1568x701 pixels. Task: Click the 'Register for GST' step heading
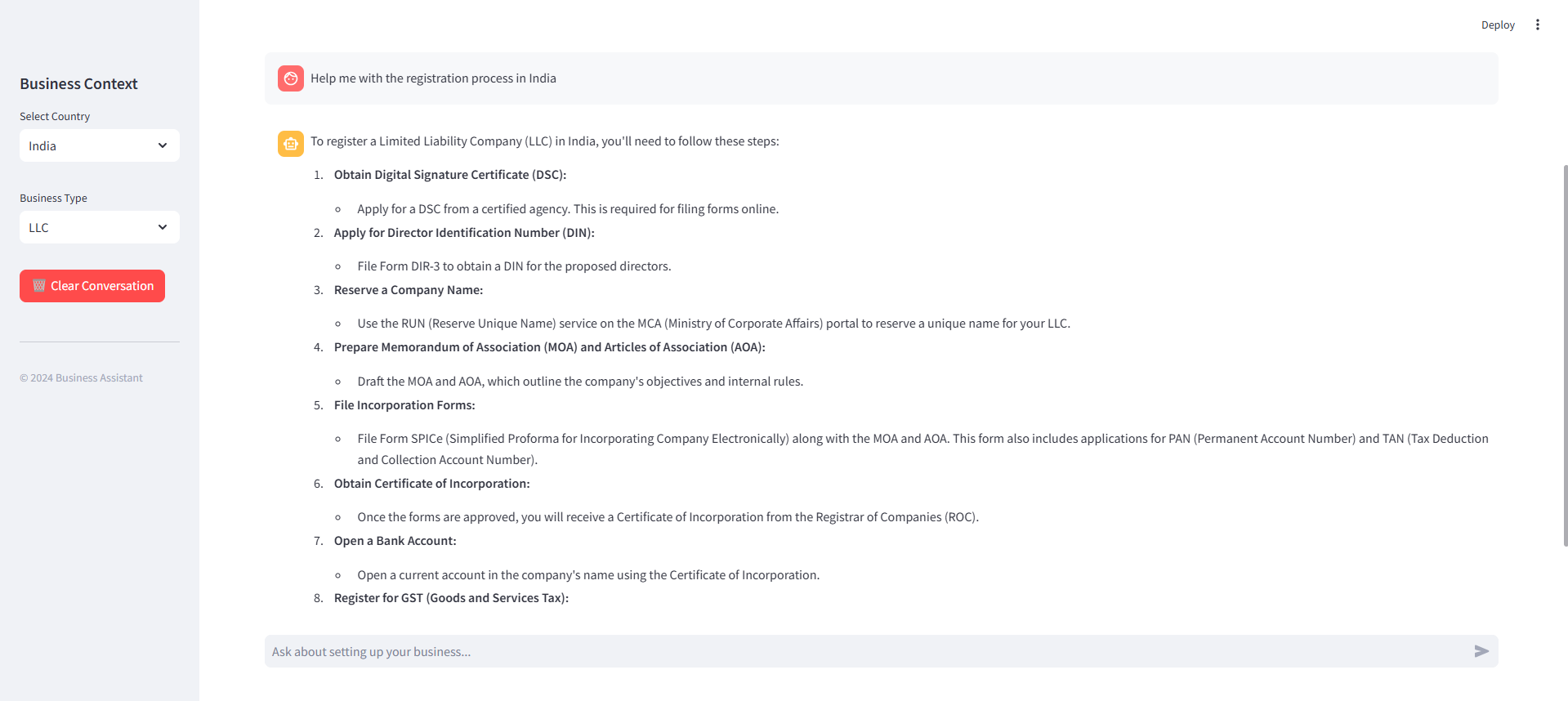coord(451,598)
